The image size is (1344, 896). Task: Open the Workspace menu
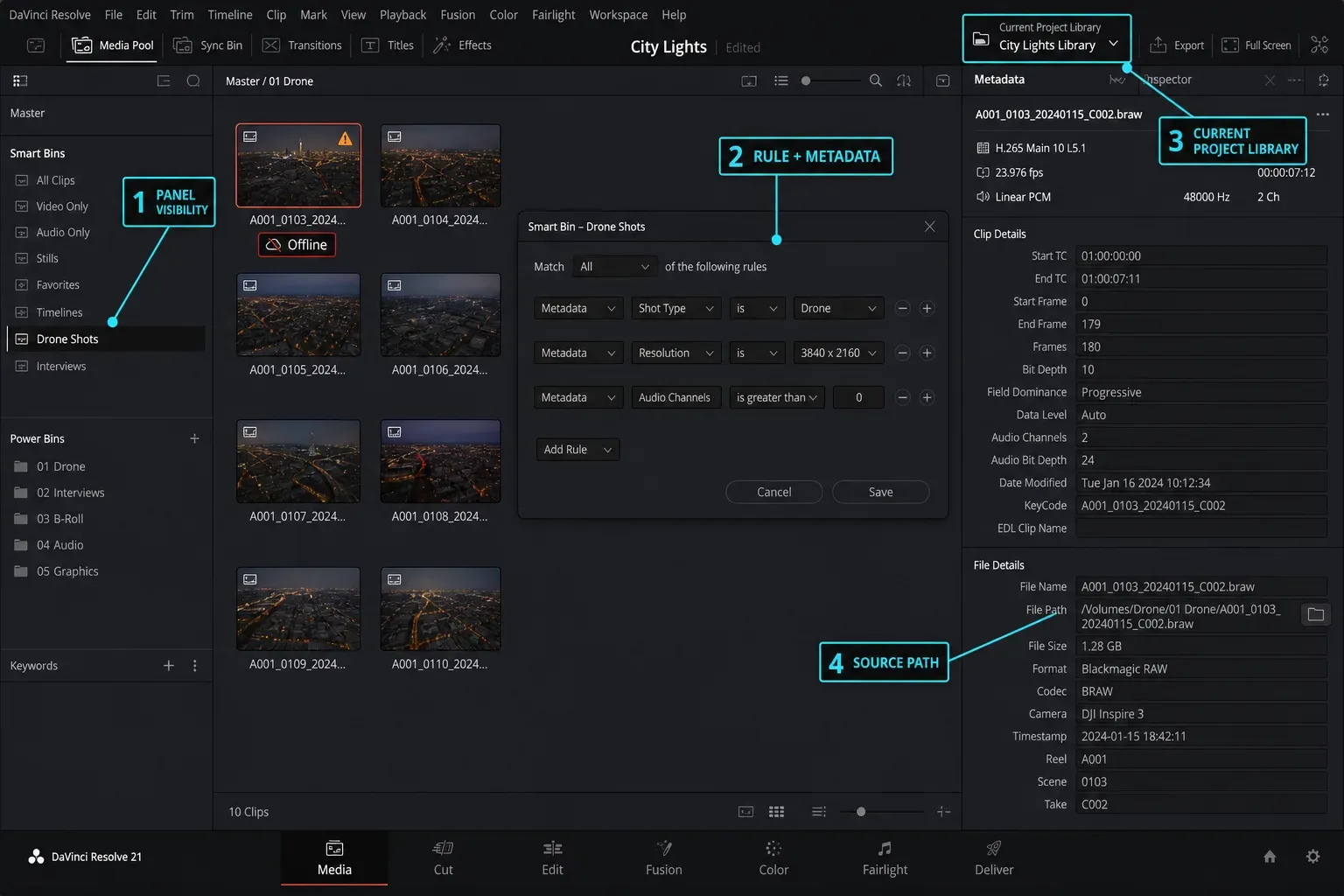point(618,15)
